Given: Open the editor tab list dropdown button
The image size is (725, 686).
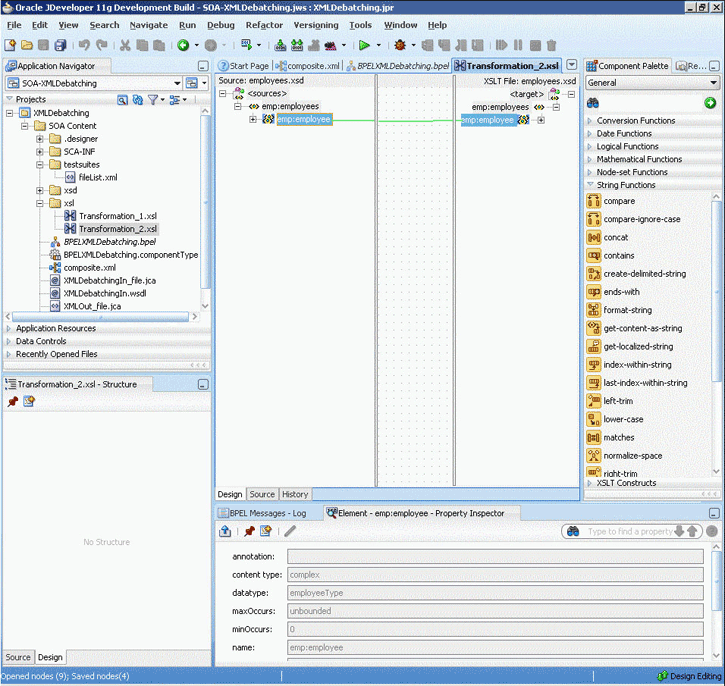Looking at the screenshot, I should pos(572,65).
